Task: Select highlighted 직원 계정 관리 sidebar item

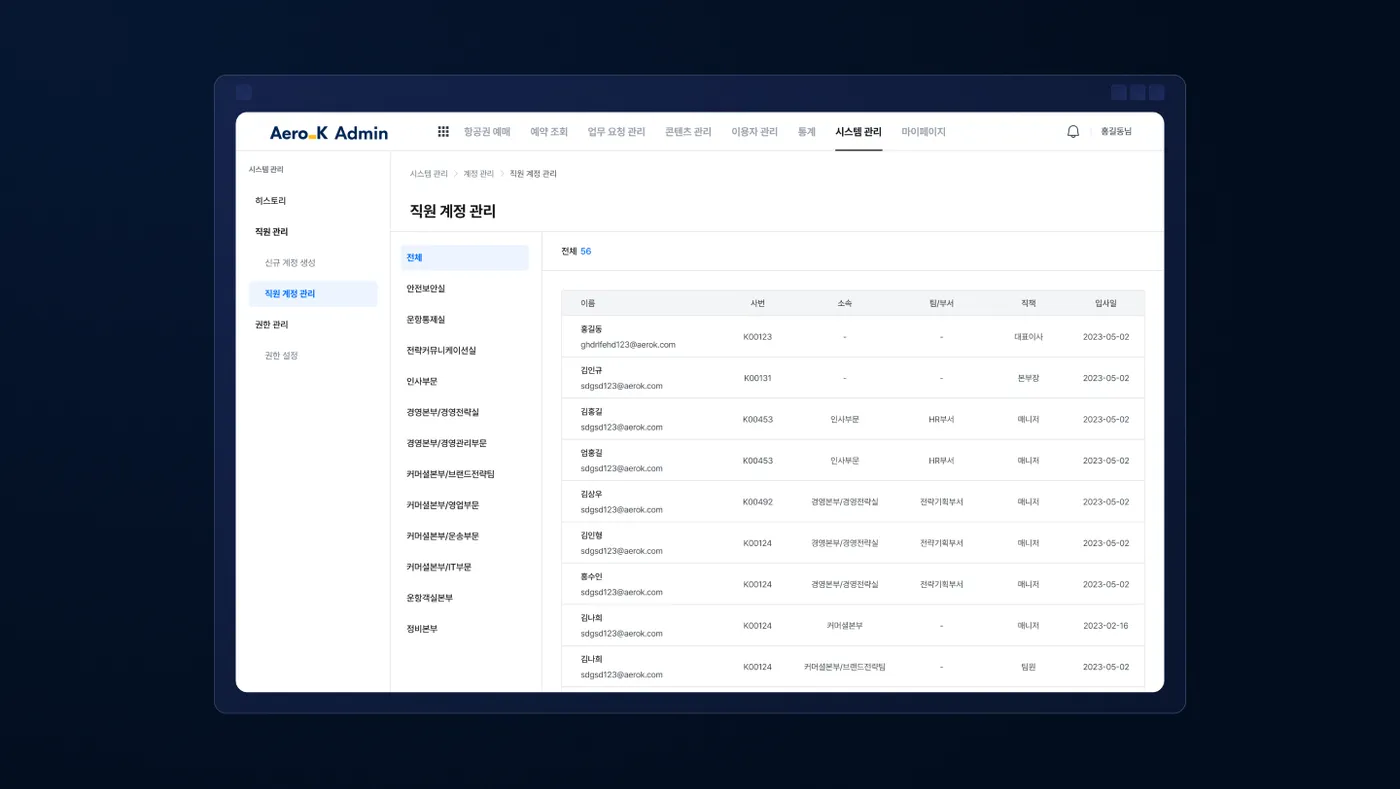Action: point(313,294)
